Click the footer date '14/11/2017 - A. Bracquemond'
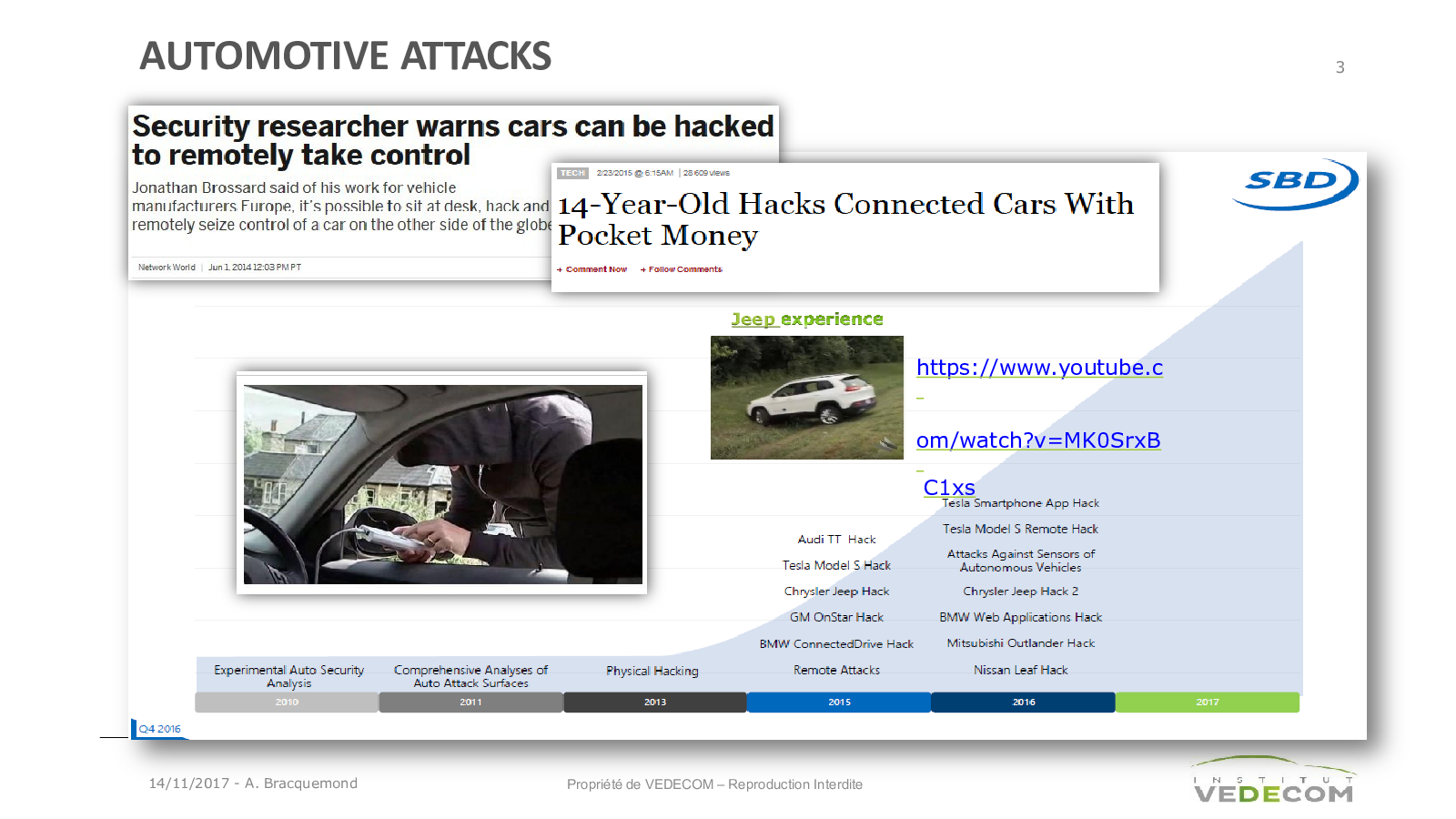This screenshot has width=1456, height=819. (x=253, y=784)
